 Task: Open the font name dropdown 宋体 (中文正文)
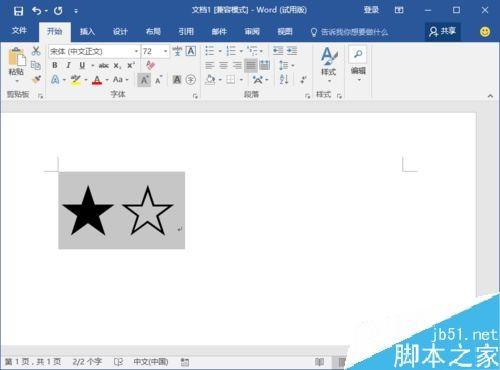[136, 51]
